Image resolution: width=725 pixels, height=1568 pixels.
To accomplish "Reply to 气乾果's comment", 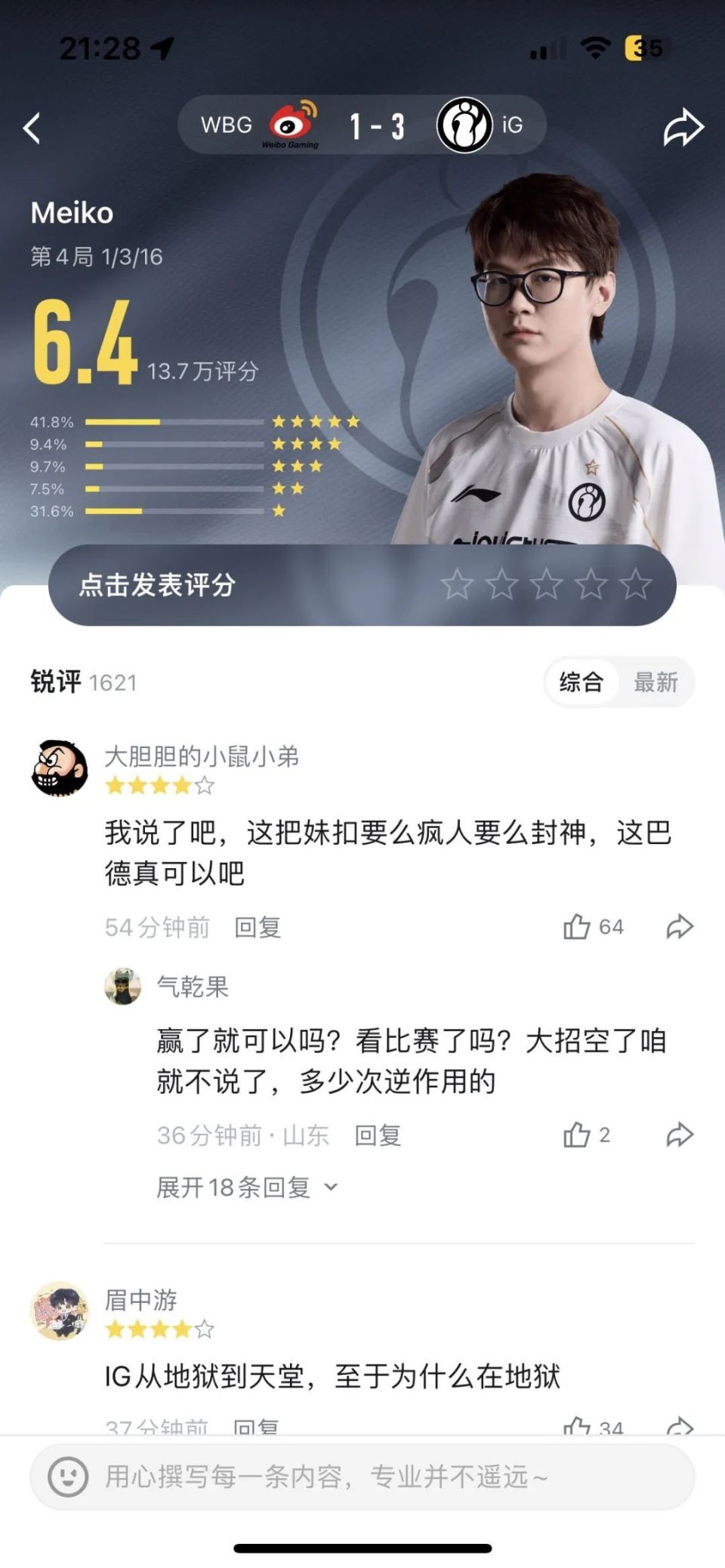I will (378, 1135).
